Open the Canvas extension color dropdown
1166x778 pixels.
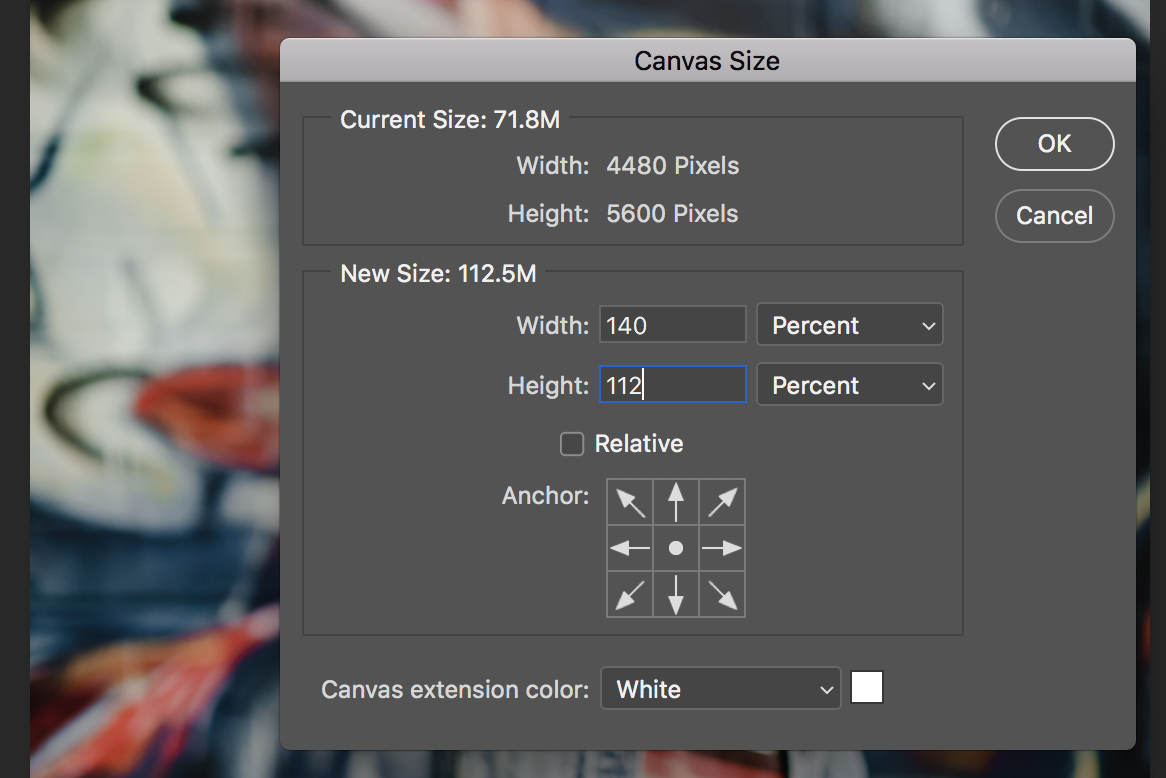(720, 689)
